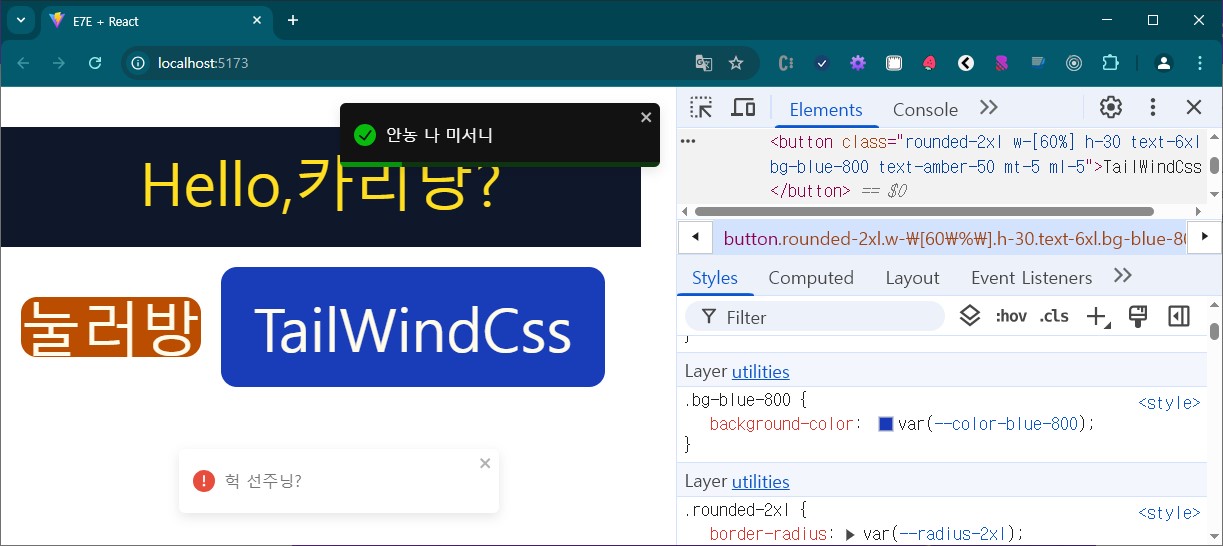1223x546 pixels.
Task: Show the computed styles sidebar
Action: click(x=1179, y=316)
